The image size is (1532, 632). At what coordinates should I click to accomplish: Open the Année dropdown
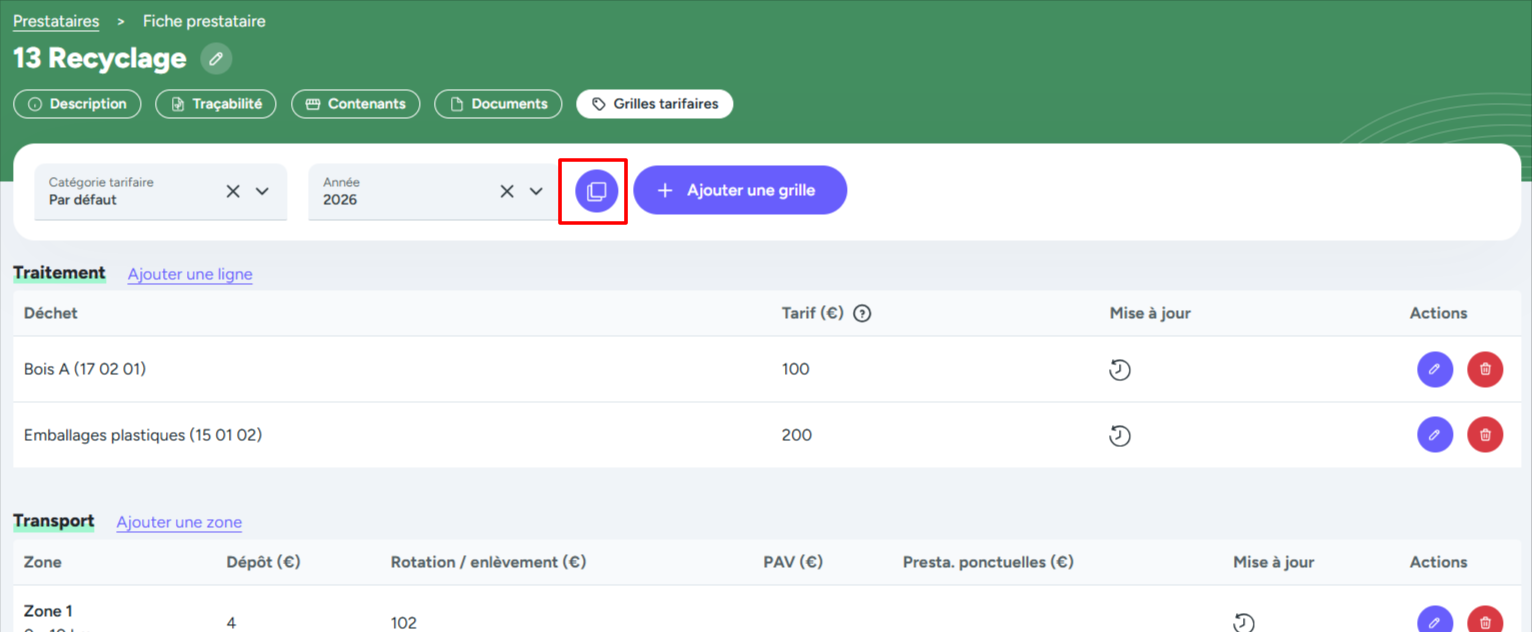coord(536,191)
